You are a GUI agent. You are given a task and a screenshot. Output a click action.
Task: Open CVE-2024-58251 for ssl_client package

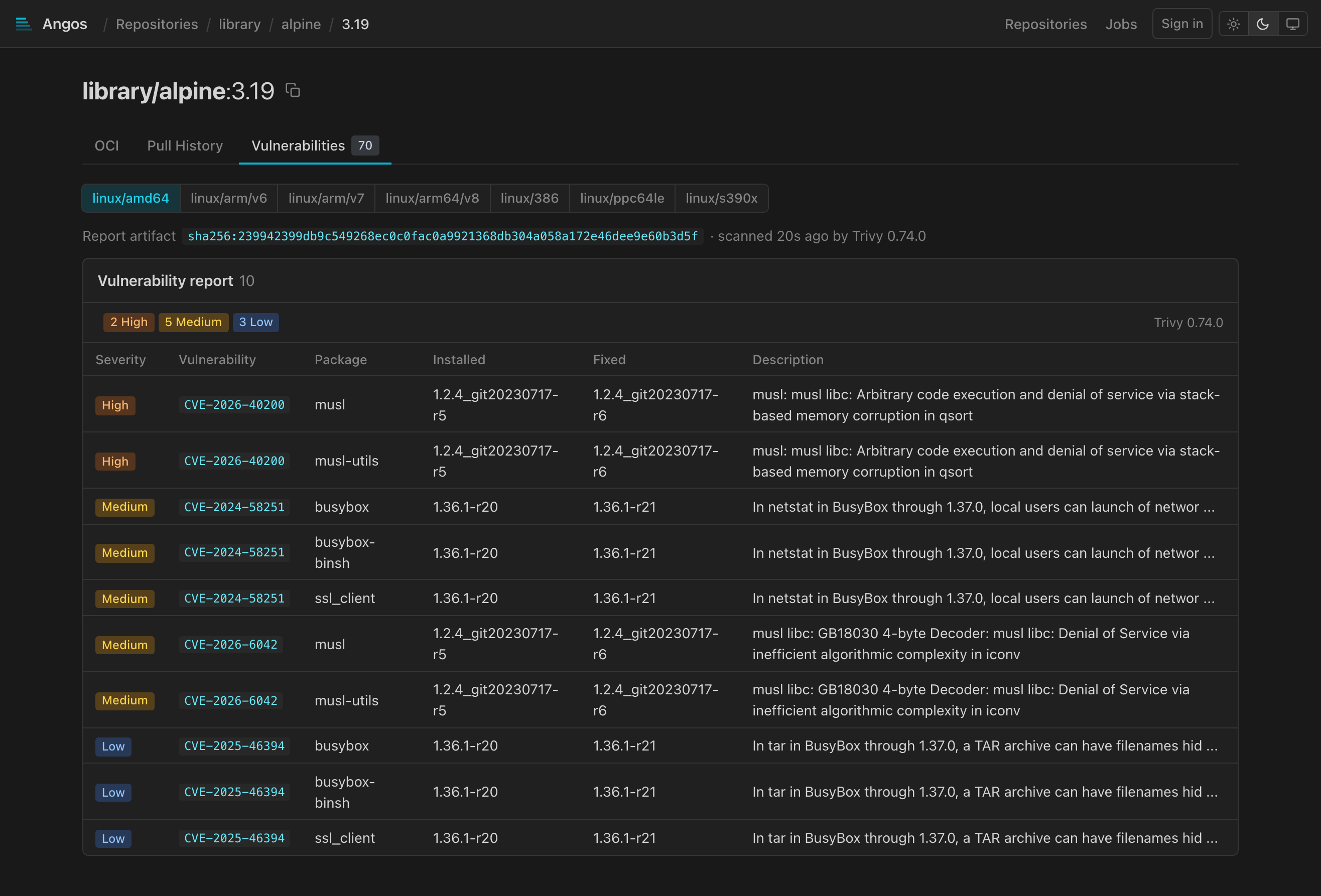coord(234,599)
